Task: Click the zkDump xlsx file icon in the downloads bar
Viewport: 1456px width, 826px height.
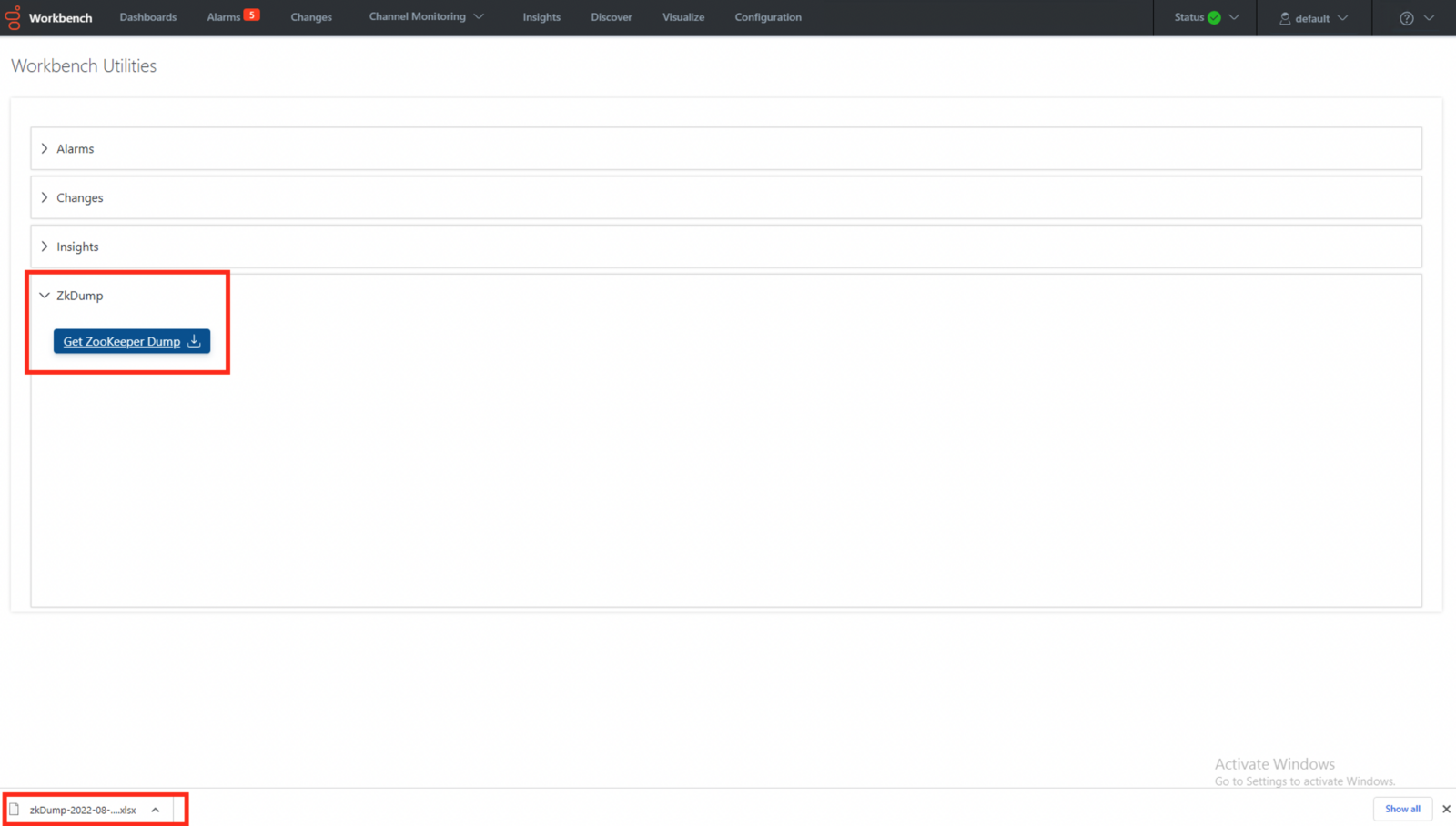Action: [15, 809]
